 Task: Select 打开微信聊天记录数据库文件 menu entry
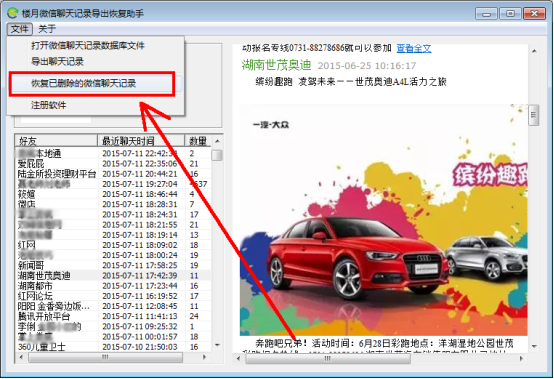pos(88,46)
